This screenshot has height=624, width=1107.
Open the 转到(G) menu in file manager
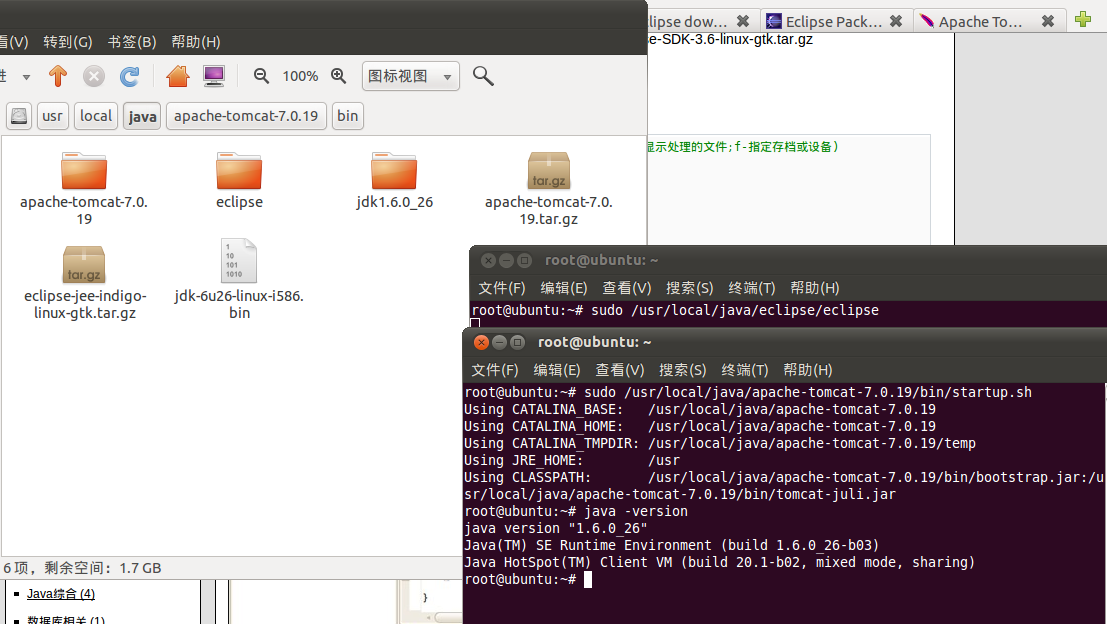[x=68, y=42]
